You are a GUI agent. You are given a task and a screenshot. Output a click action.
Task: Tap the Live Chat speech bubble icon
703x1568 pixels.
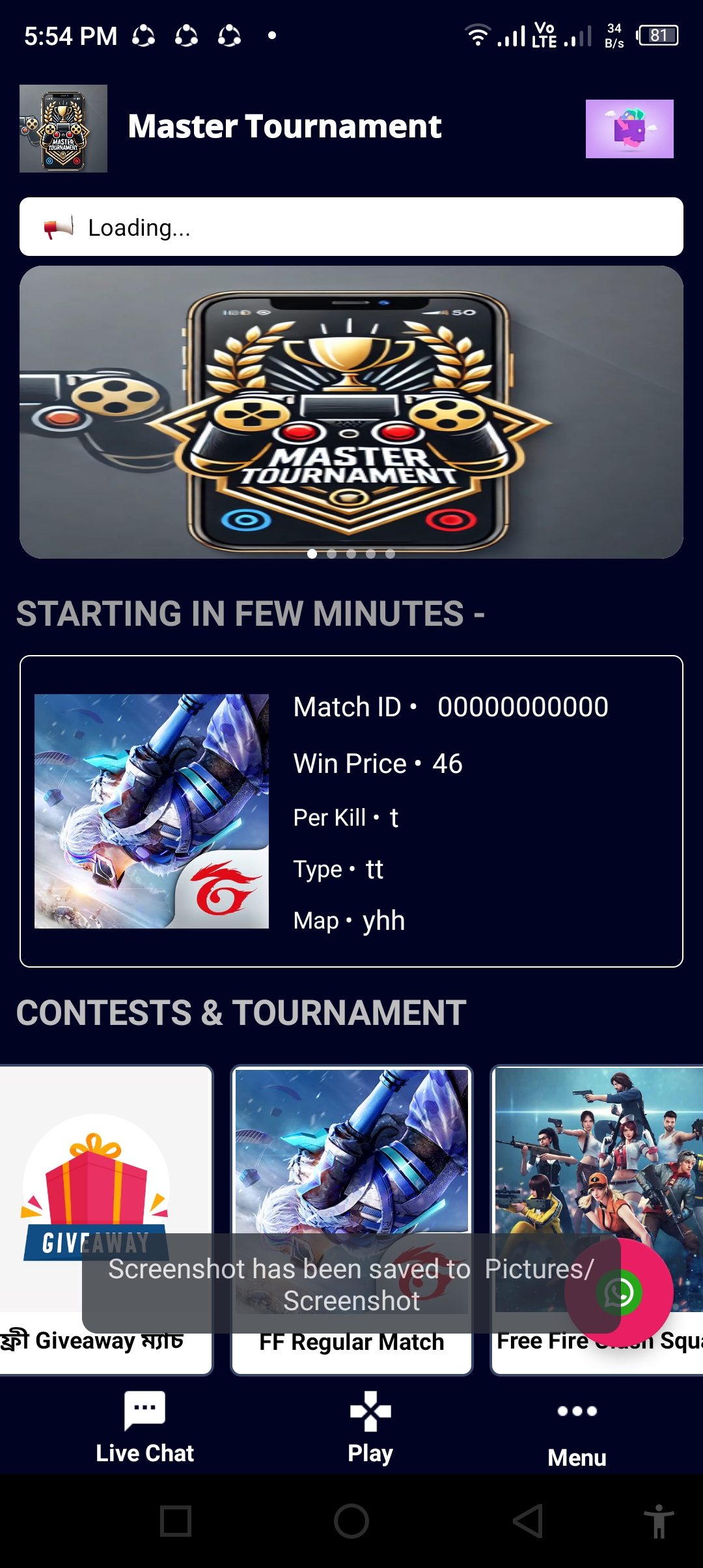tap(145, 1410)
